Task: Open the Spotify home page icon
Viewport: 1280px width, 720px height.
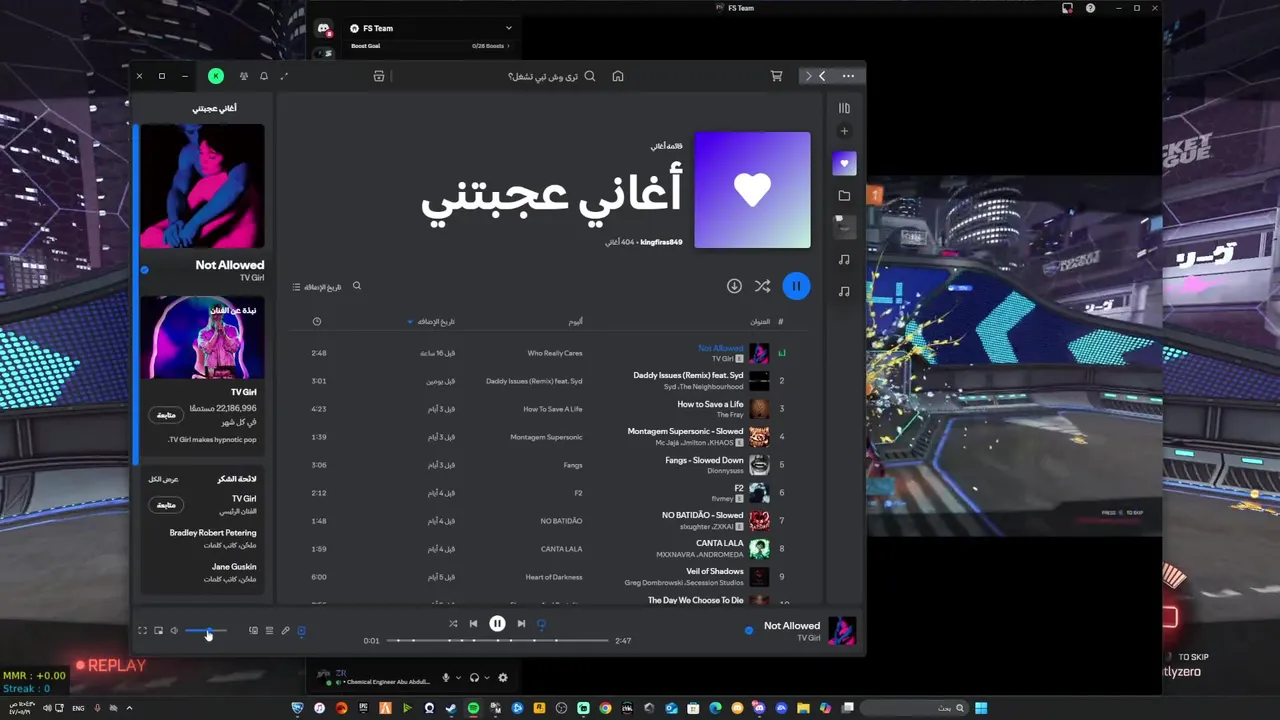Action: pyautogui.click(x=618, y=76)
